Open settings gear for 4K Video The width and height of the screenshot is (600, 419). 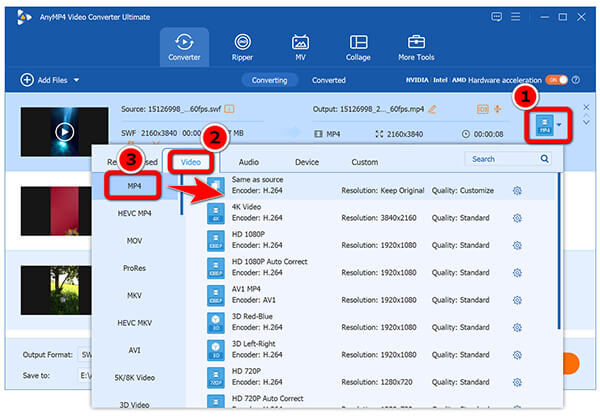click(x=517, y=218)
